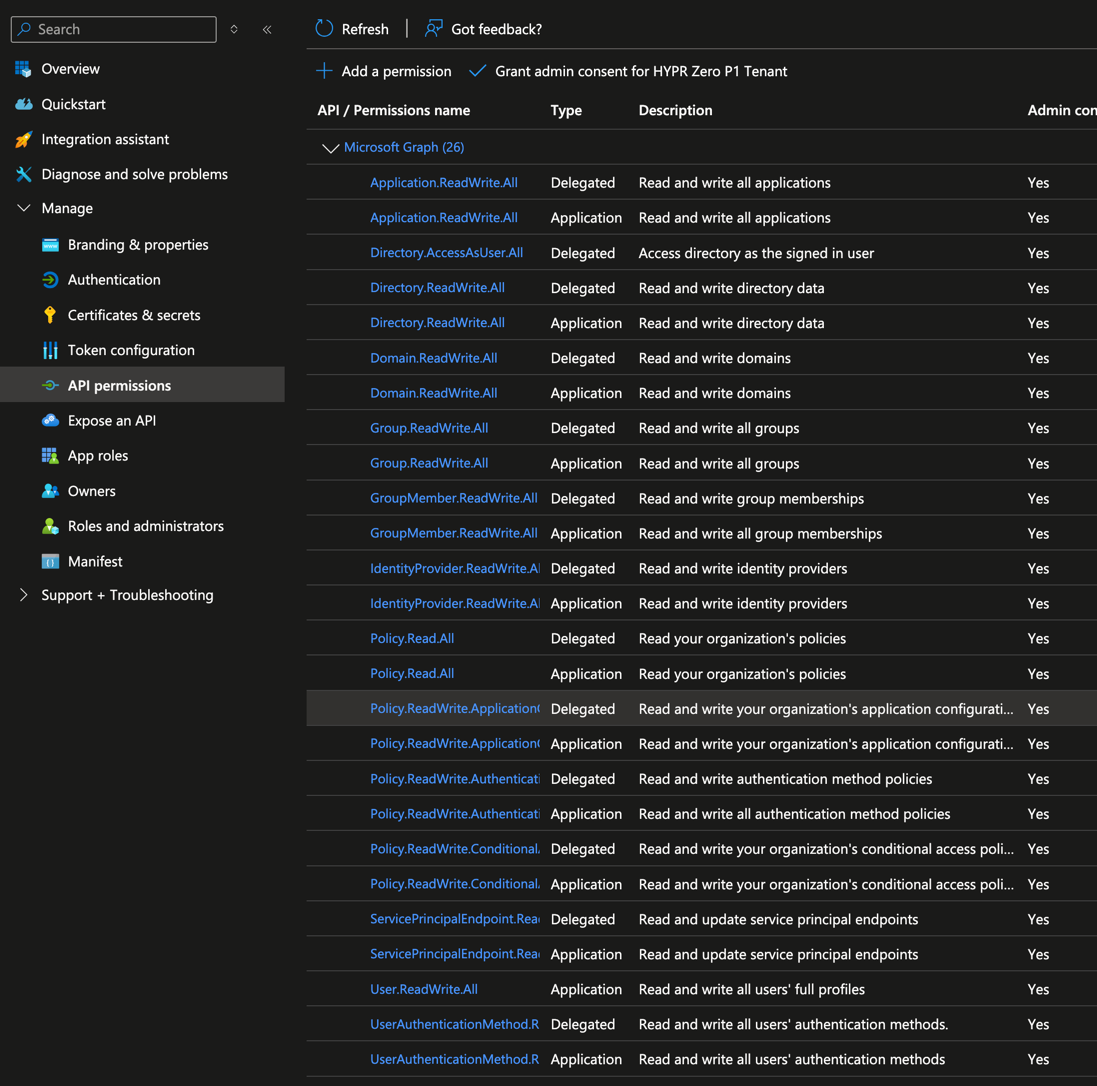Open Delegated GroupMember.ReadWrite.All permission
The width and height of the screenshot is (1097, 1086).
[453, 498]
